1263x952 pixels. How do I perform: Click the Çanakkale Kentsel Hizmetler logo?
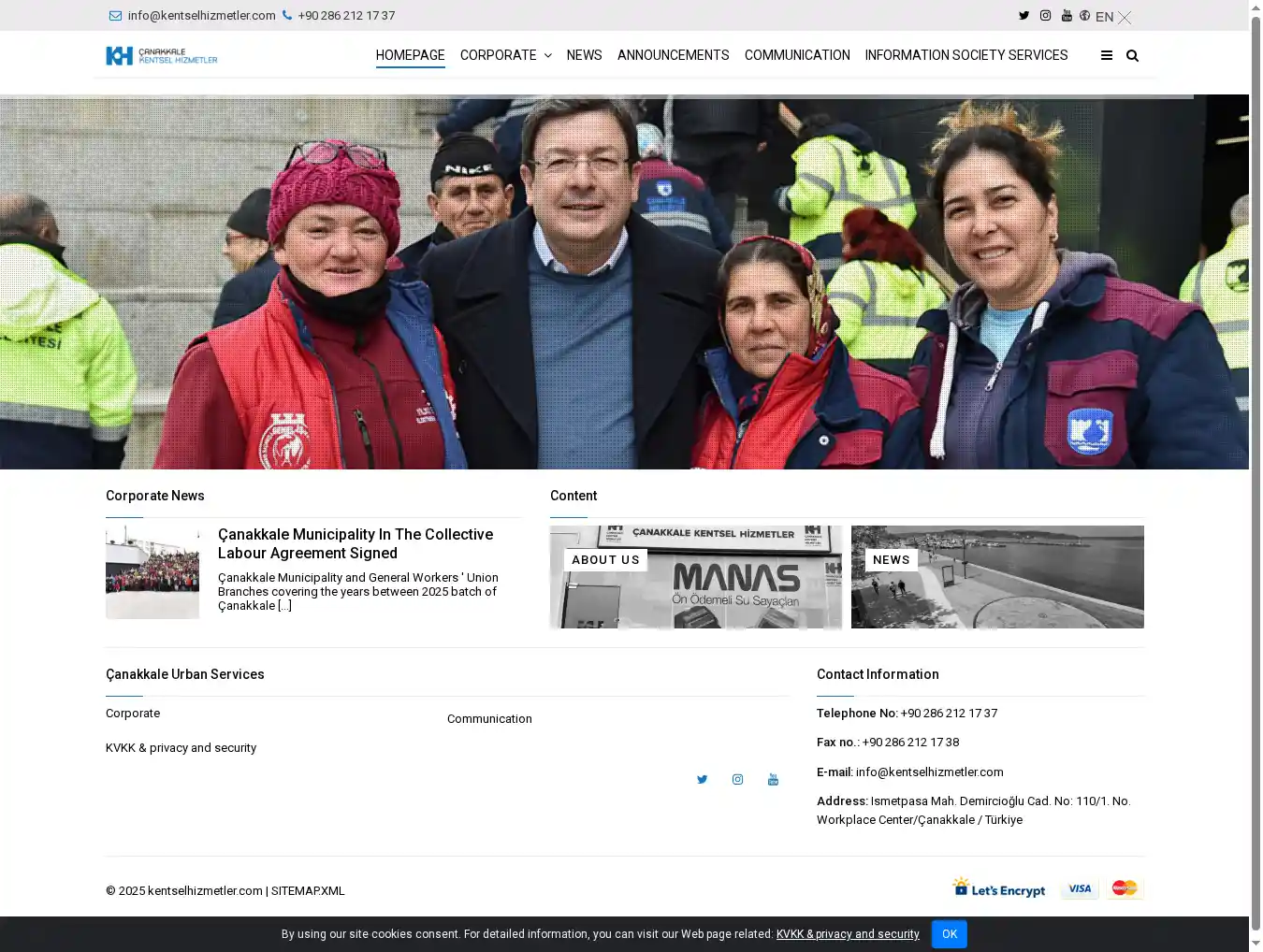pyautogui.click(x=162, y=56)
